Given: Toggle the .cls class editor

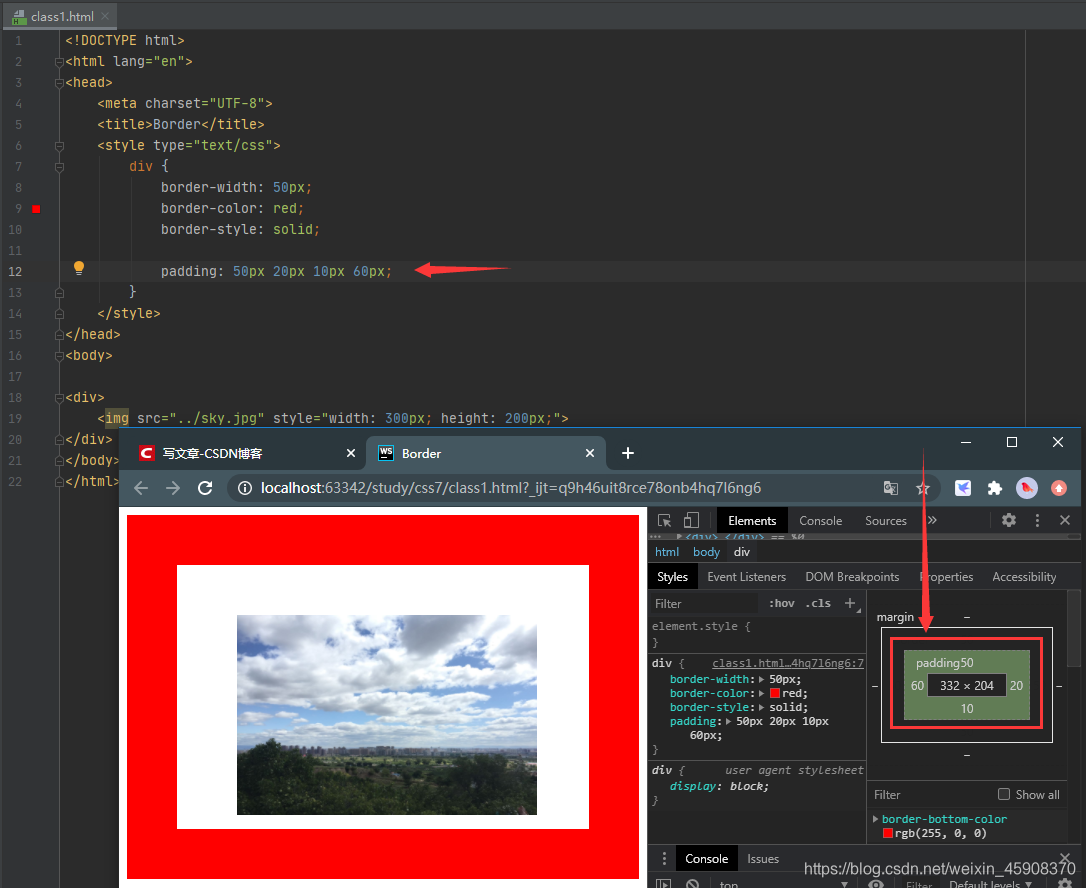Looking at the screenshot, I should [817, 603].
